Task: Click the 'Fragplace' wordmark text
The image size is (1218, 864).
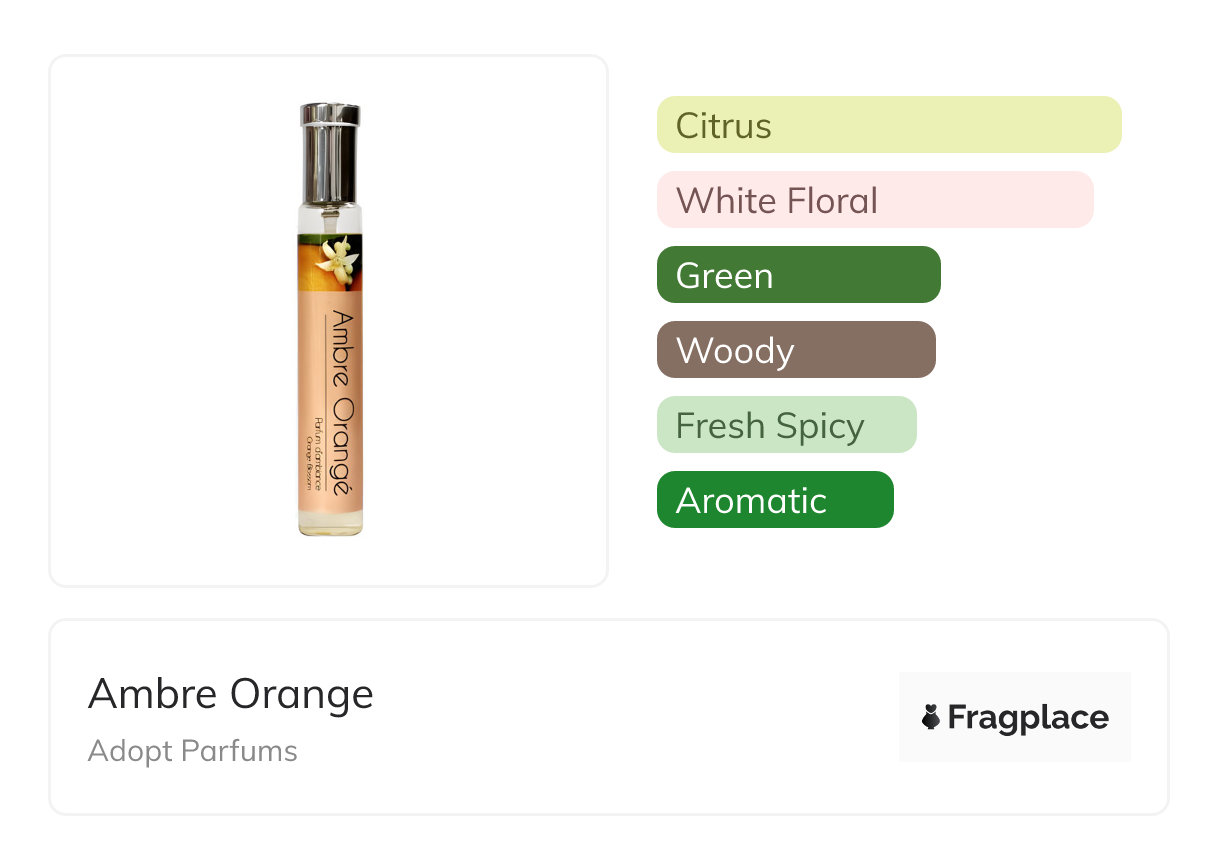Action: [x=1028, y=717]
